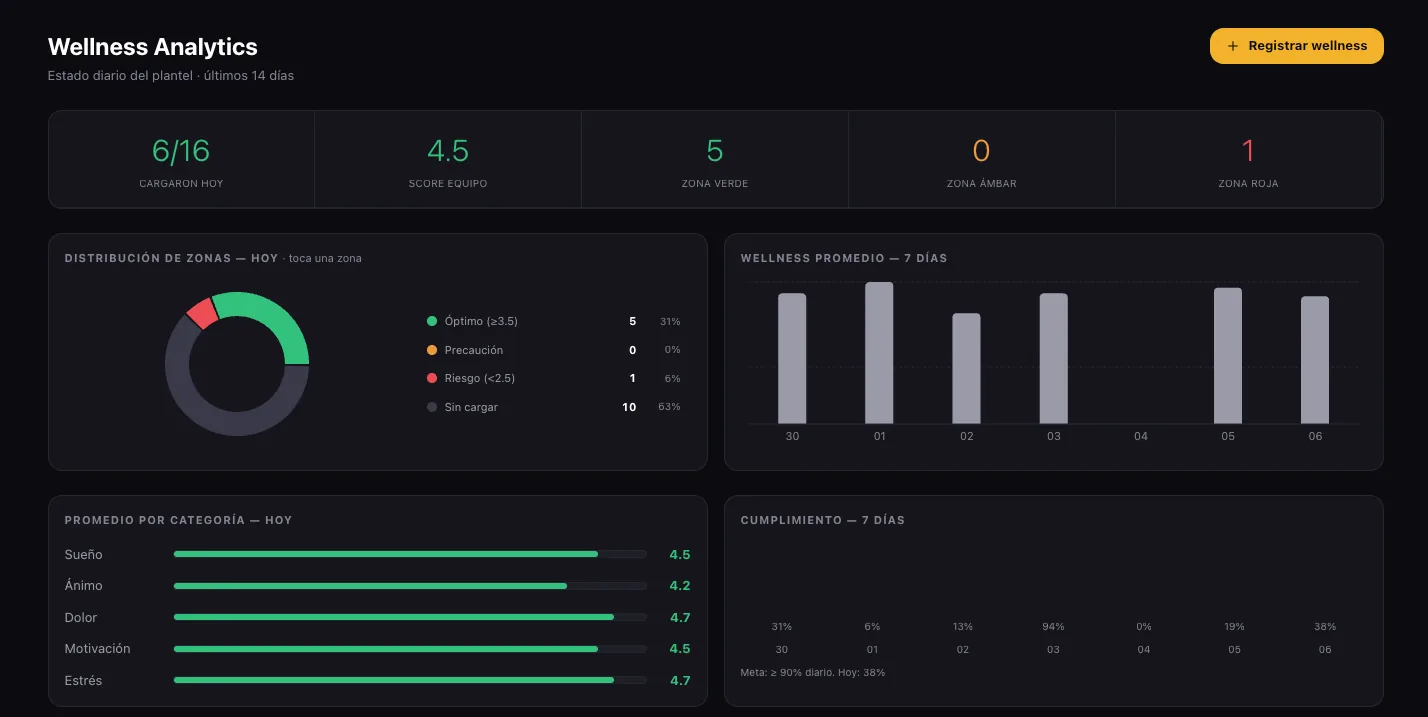Image resolution: width=1428 pixels, height=717 pixels.
Task: Select the amber Precaución legend dot
Action: point(432,350)
